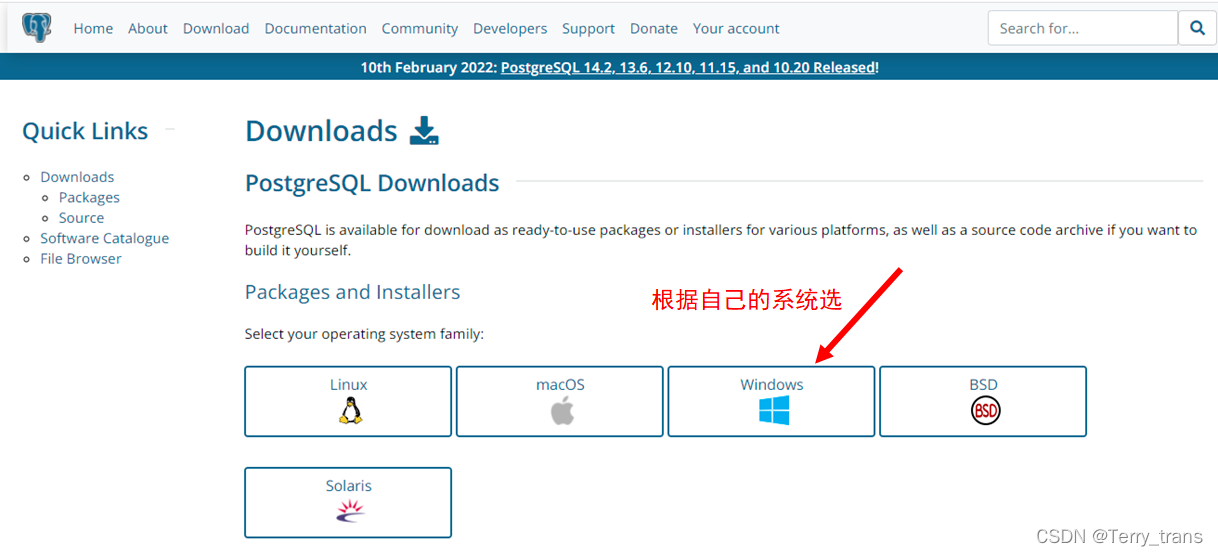Open Packages in Quick Links
This screenshot has height=556, width=1218.
pyautogui.click(x=89, y=197)
